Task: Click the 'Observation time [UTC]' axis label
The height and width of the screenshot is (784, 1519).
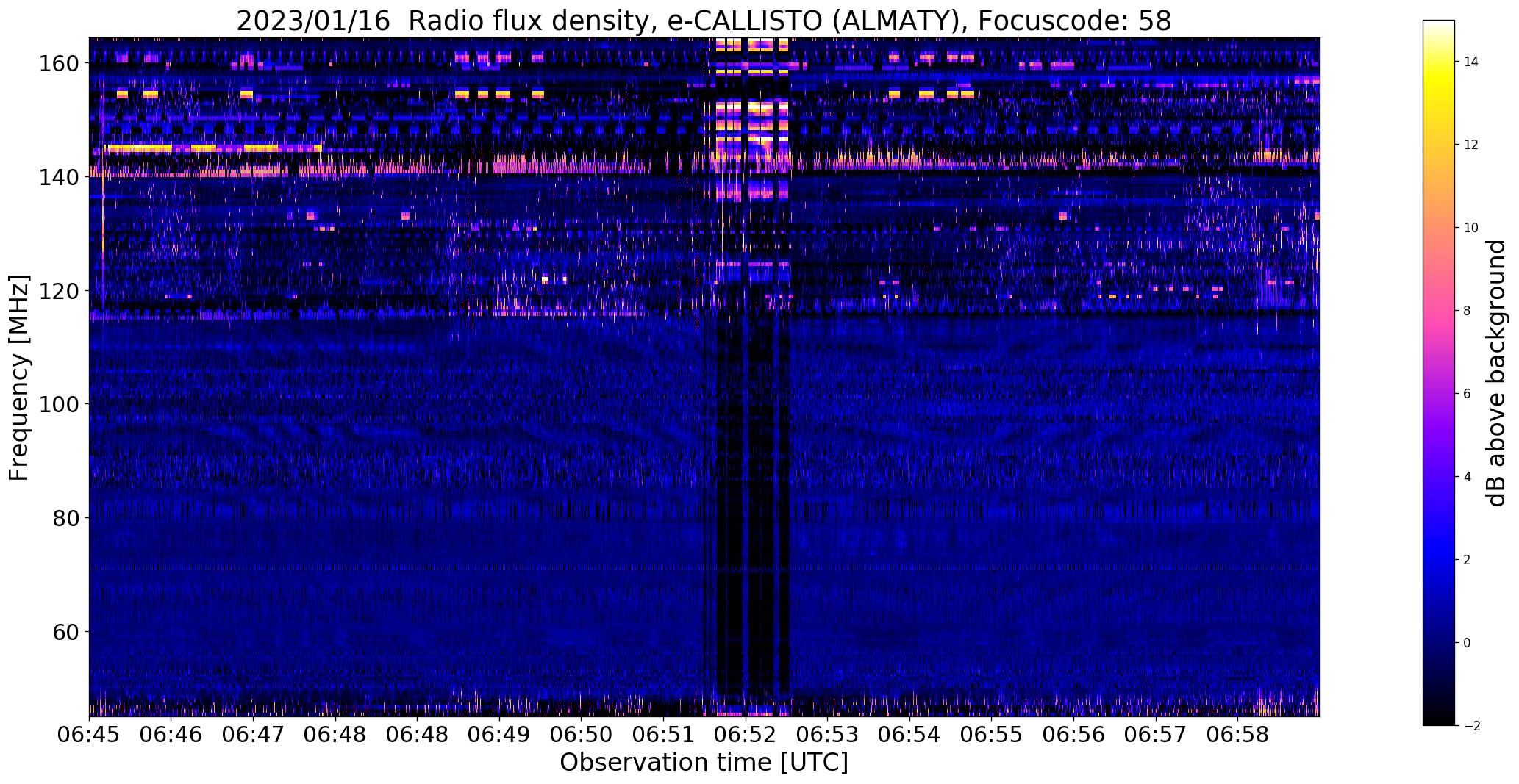Action: pyautogui.click(x=704, y=763)
